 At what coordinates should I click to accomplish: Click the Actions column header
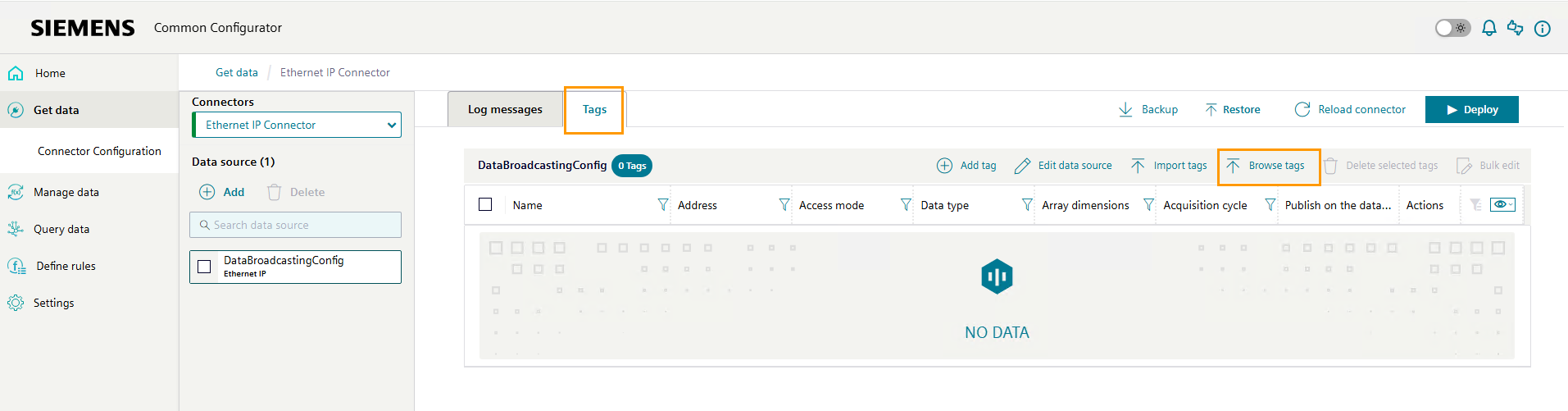[1425, 205]
